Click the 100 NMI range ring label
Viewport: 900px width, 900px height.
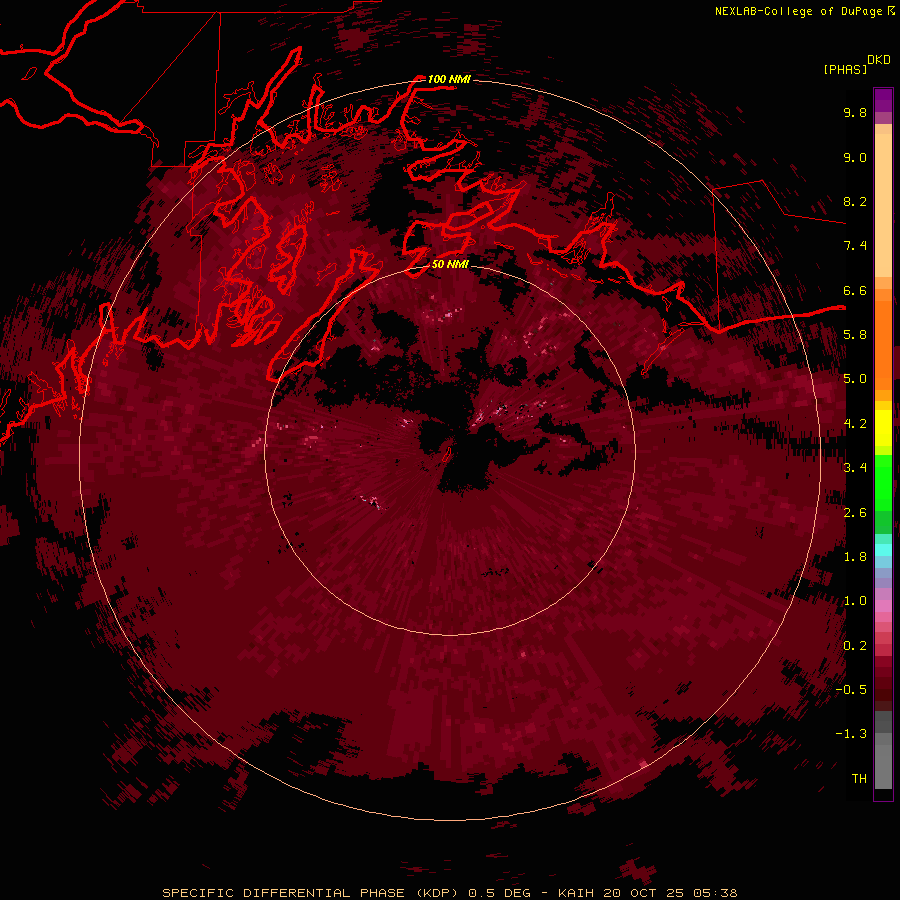pyautogui.click(x=449, y=79)
